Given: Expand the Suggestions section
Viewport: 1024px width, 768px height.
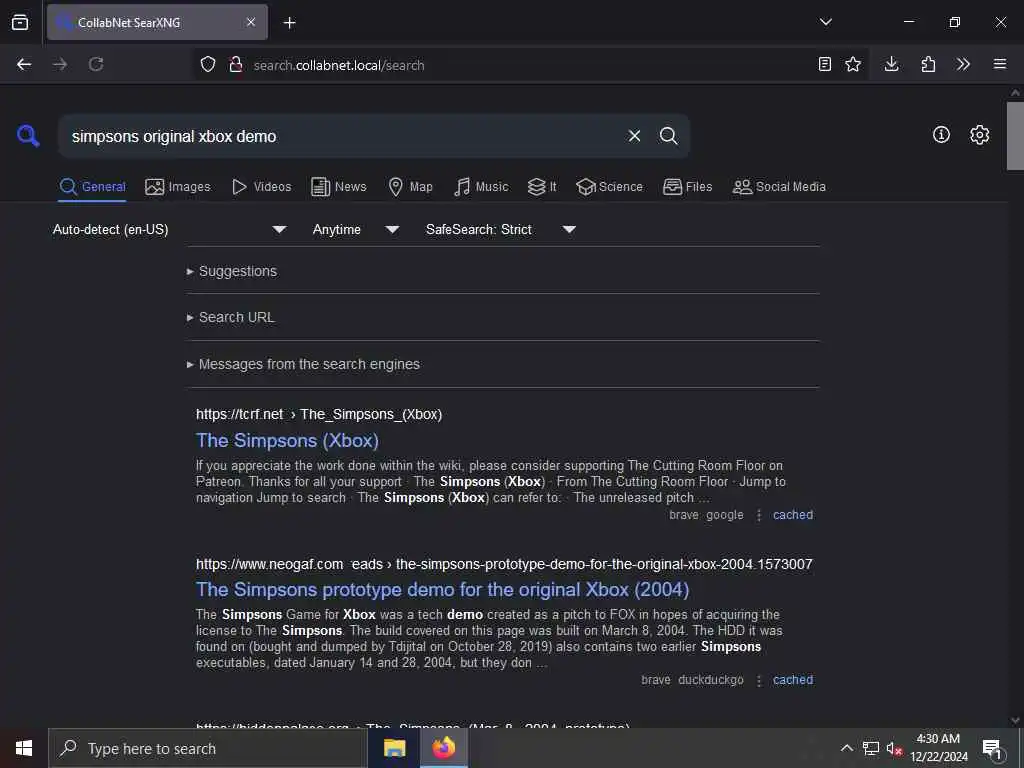Looking at the screenshot, I should pyautogui.click(x=232, y=271).
